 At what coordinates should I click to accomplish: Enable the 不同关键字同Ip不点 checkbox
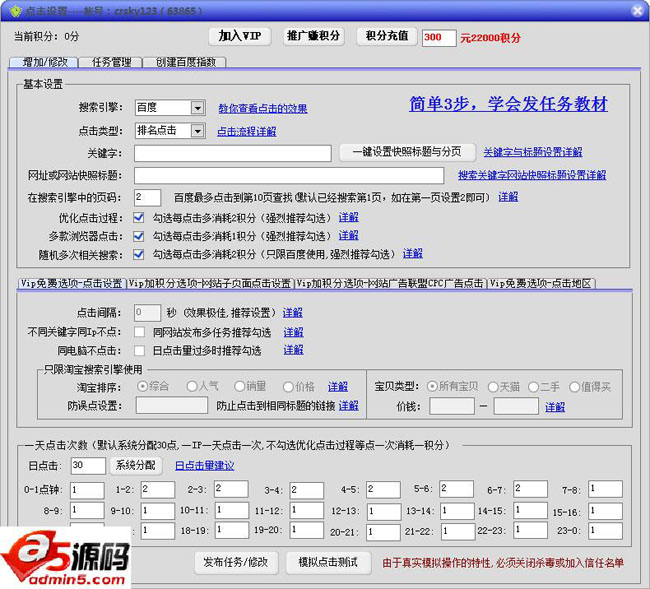coord(139,332)
